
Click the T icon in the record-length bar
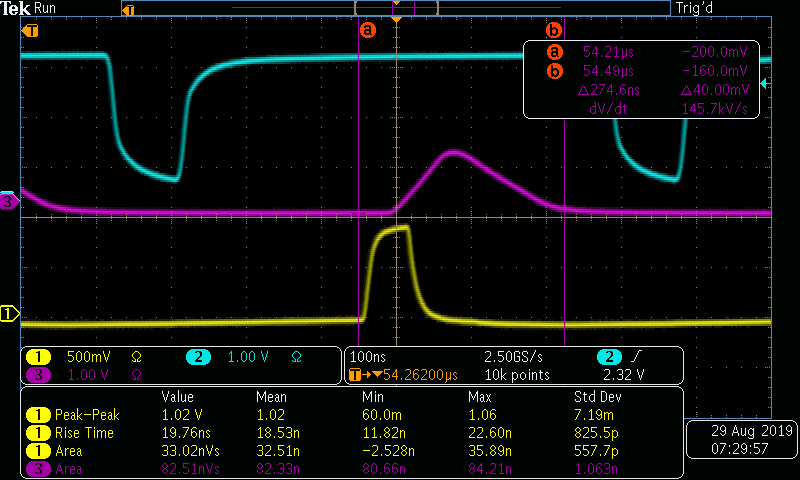click(x=129, y=10)
